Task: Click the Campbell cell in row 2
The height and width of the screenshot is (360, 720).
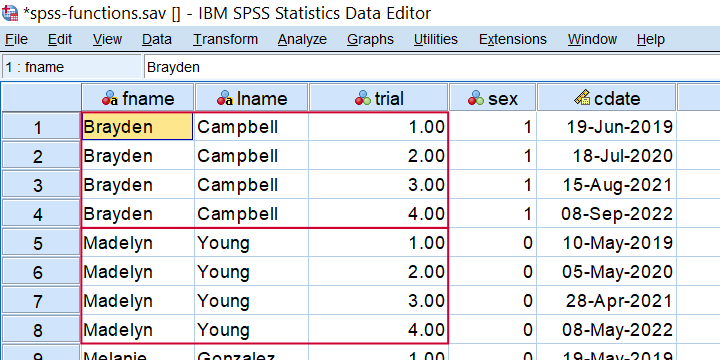Action: click(x=251, y=156)
